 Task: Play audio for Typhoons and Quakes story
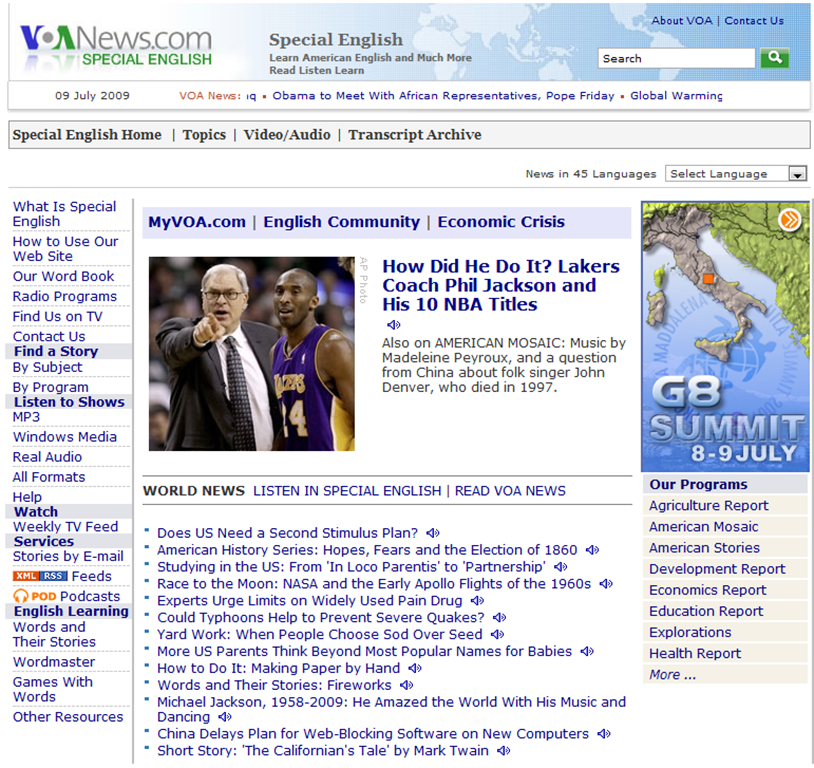(499, 618)
